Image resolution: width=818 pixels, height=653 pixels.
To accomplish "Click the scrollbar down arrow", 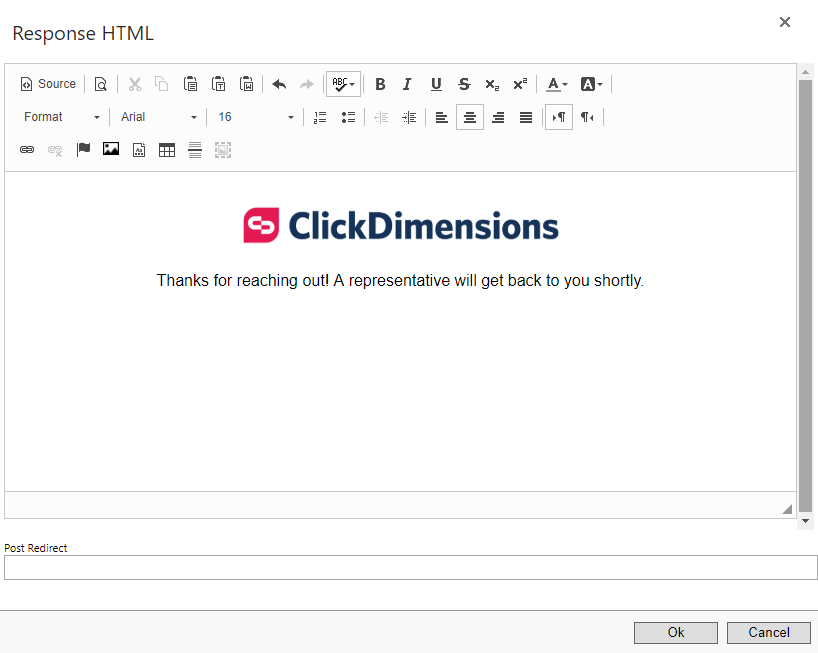I will (x=805, y=521).
